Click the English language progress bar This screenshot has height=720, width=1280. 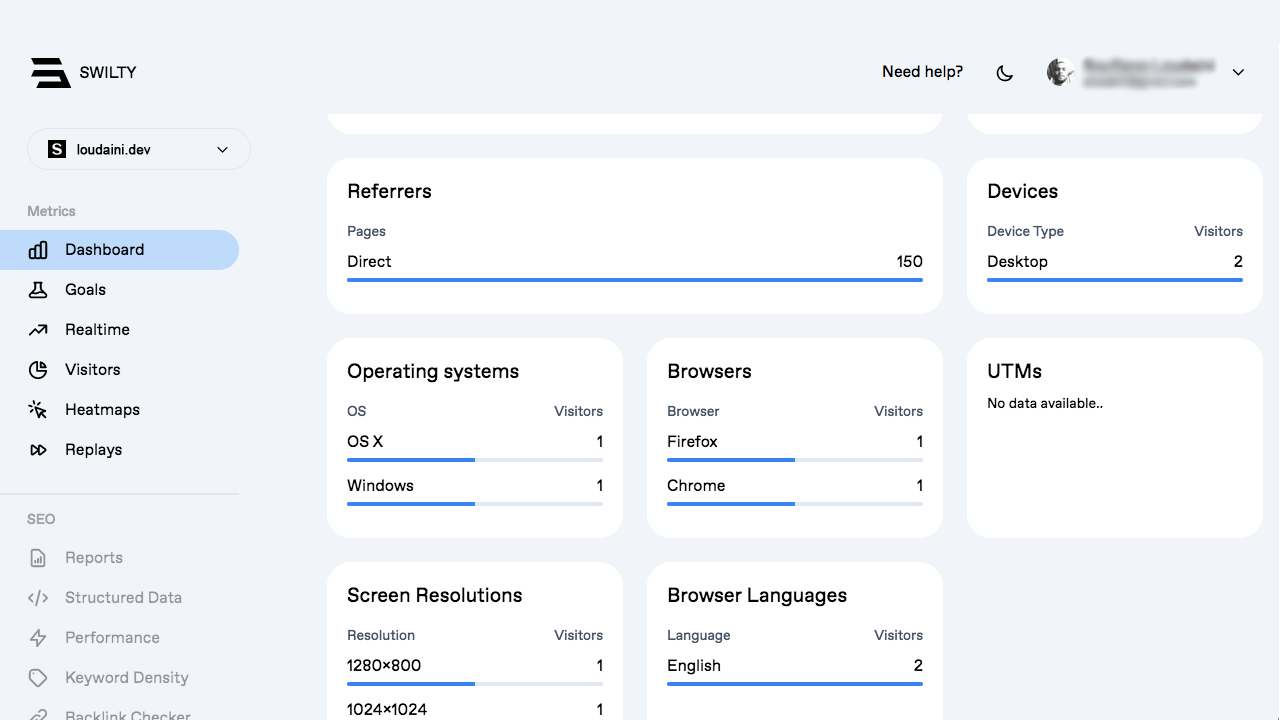click(x=795, y=684)
